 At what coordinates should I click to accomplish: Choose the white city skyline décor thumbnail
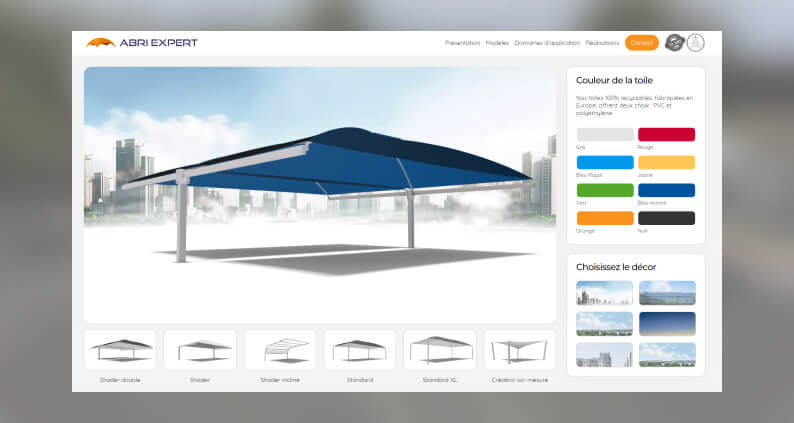(605, 293)
